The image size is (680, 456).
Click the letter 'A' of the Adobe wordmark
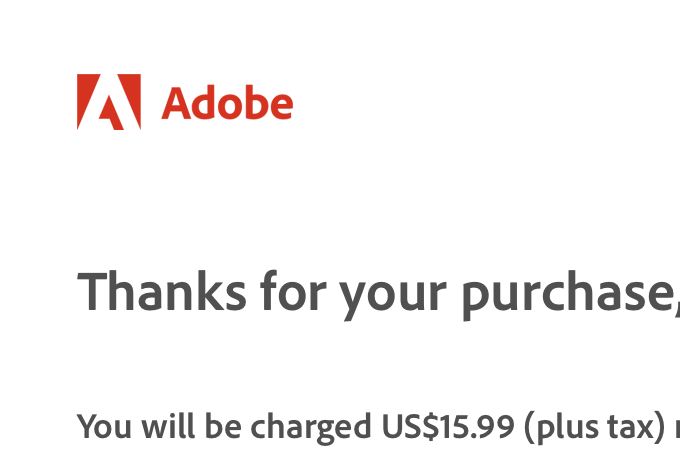coord(177,103)
